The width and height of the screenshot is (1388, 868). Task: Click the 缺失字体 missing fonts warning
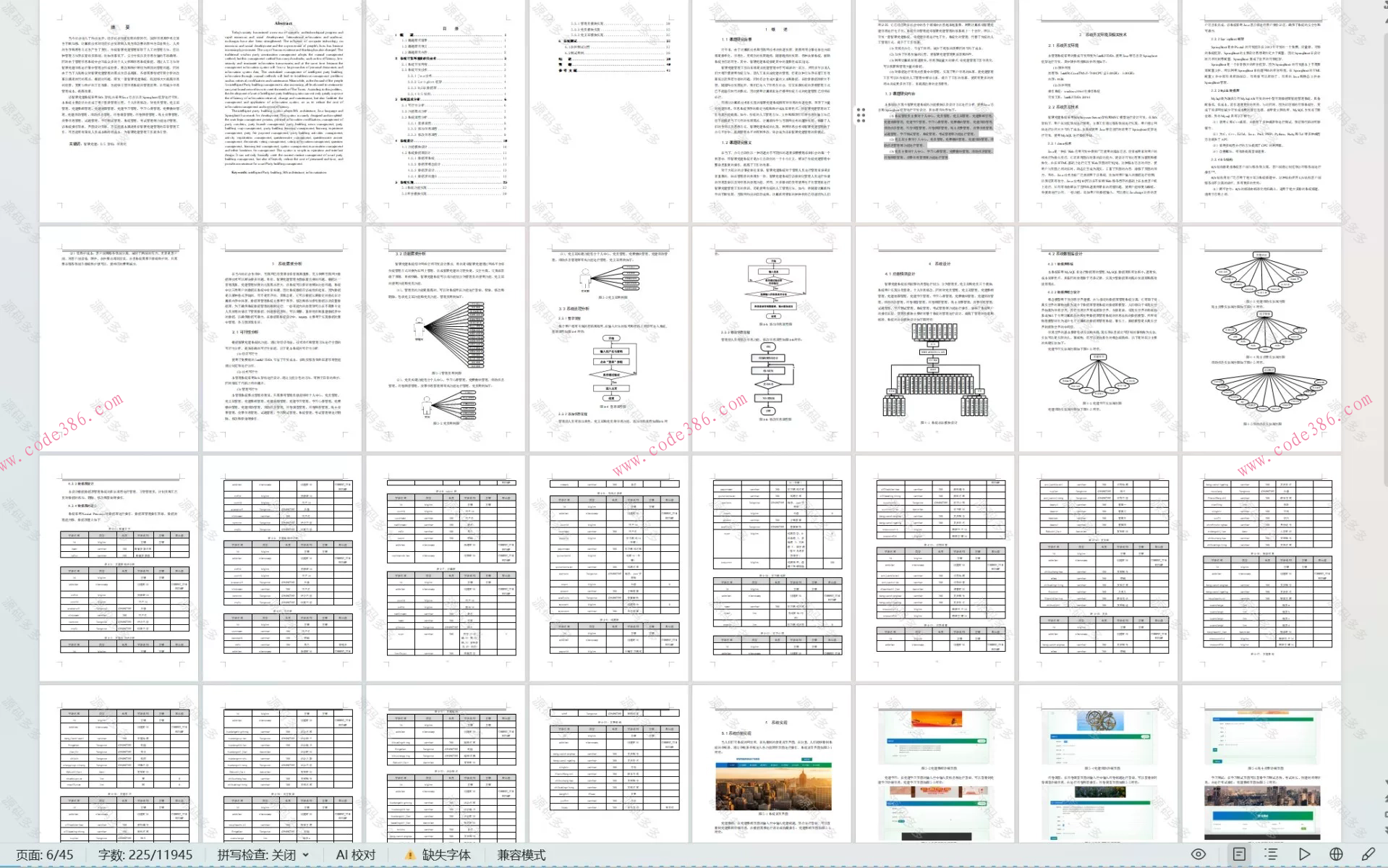(438, 855)
